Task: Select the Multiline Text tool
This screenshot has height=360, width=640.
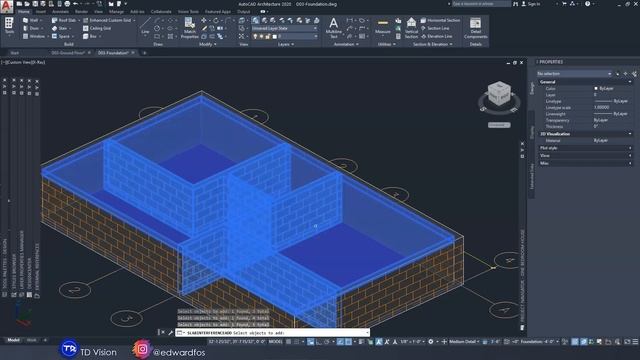Action: tap(333, 28)
